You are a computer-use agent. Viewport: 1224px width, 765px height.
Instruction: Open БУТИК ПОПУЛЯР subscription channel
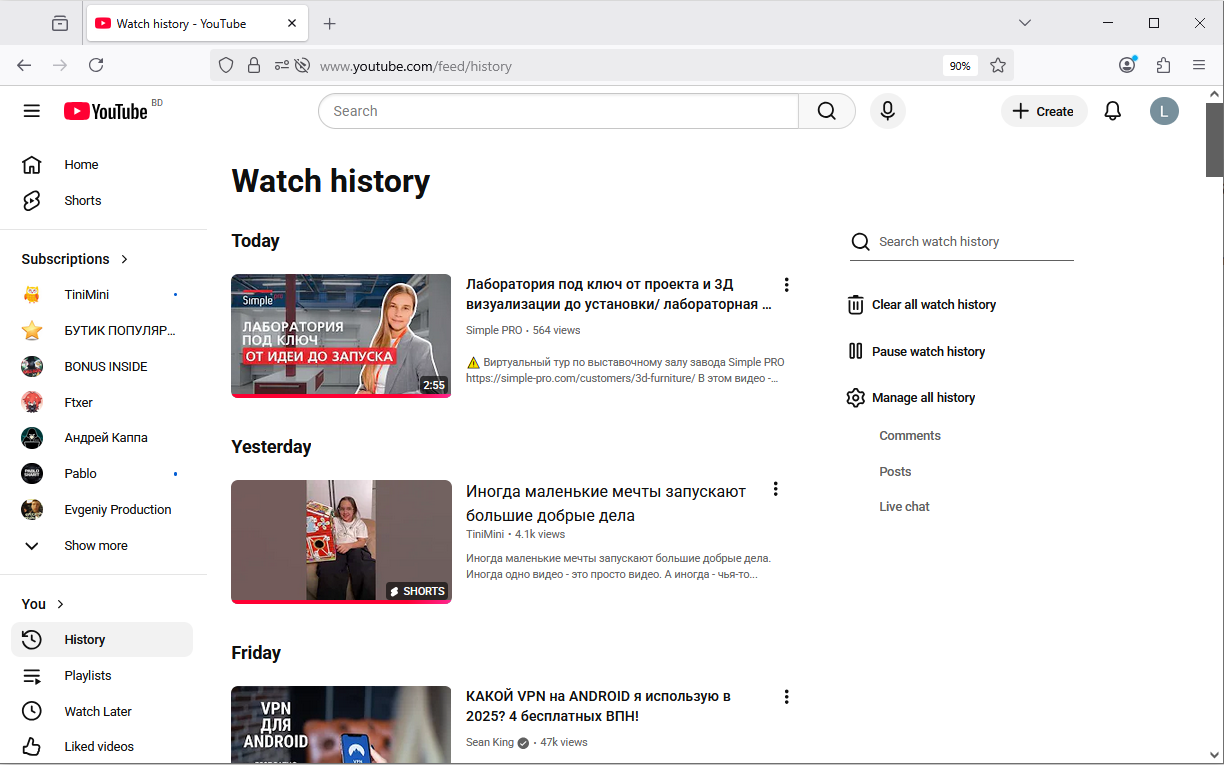pyautogui.click(x=102, y=331)
